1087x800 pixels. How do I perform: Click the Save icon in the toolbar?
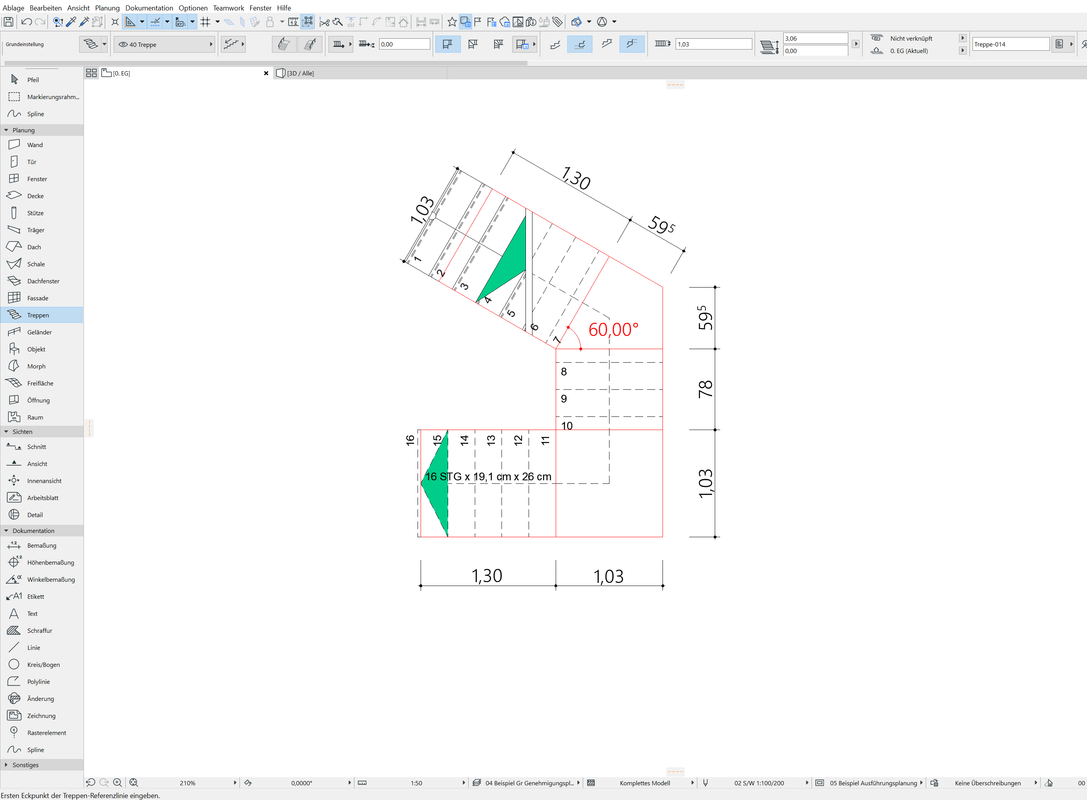coord(8,22)
